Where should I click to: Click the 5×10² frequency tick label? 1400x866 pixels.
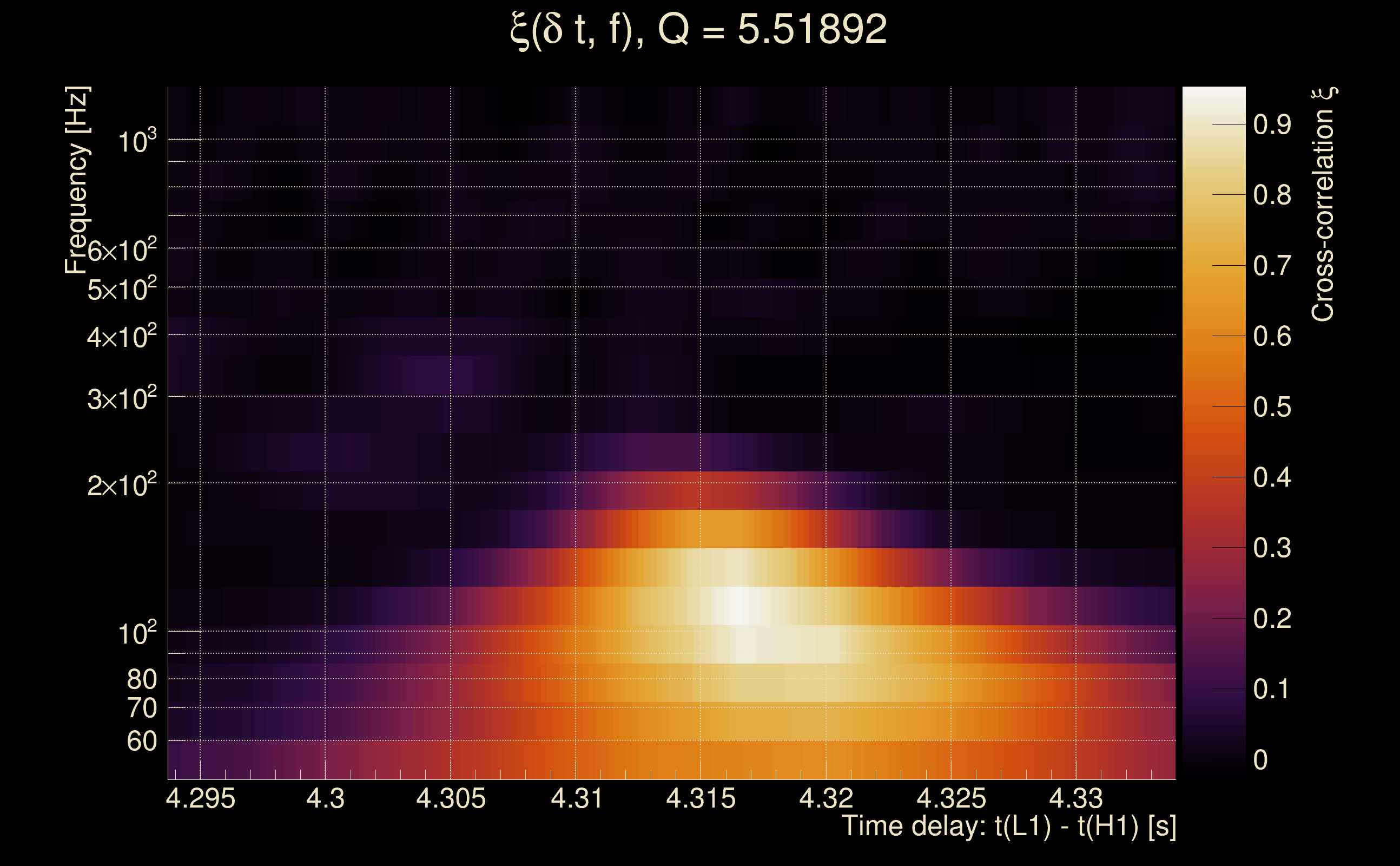pos(121,289)
